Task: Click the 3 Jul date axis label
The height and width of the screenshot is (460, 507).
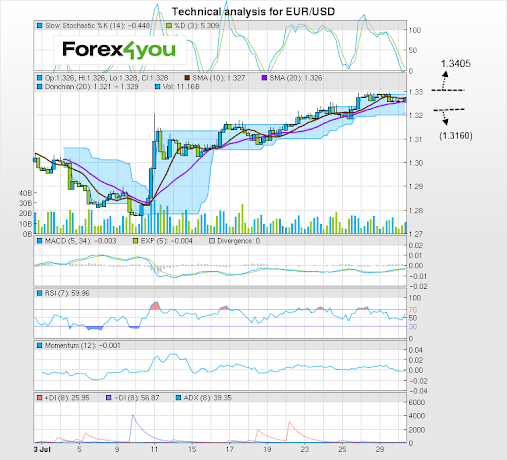Action: [42, 449]
